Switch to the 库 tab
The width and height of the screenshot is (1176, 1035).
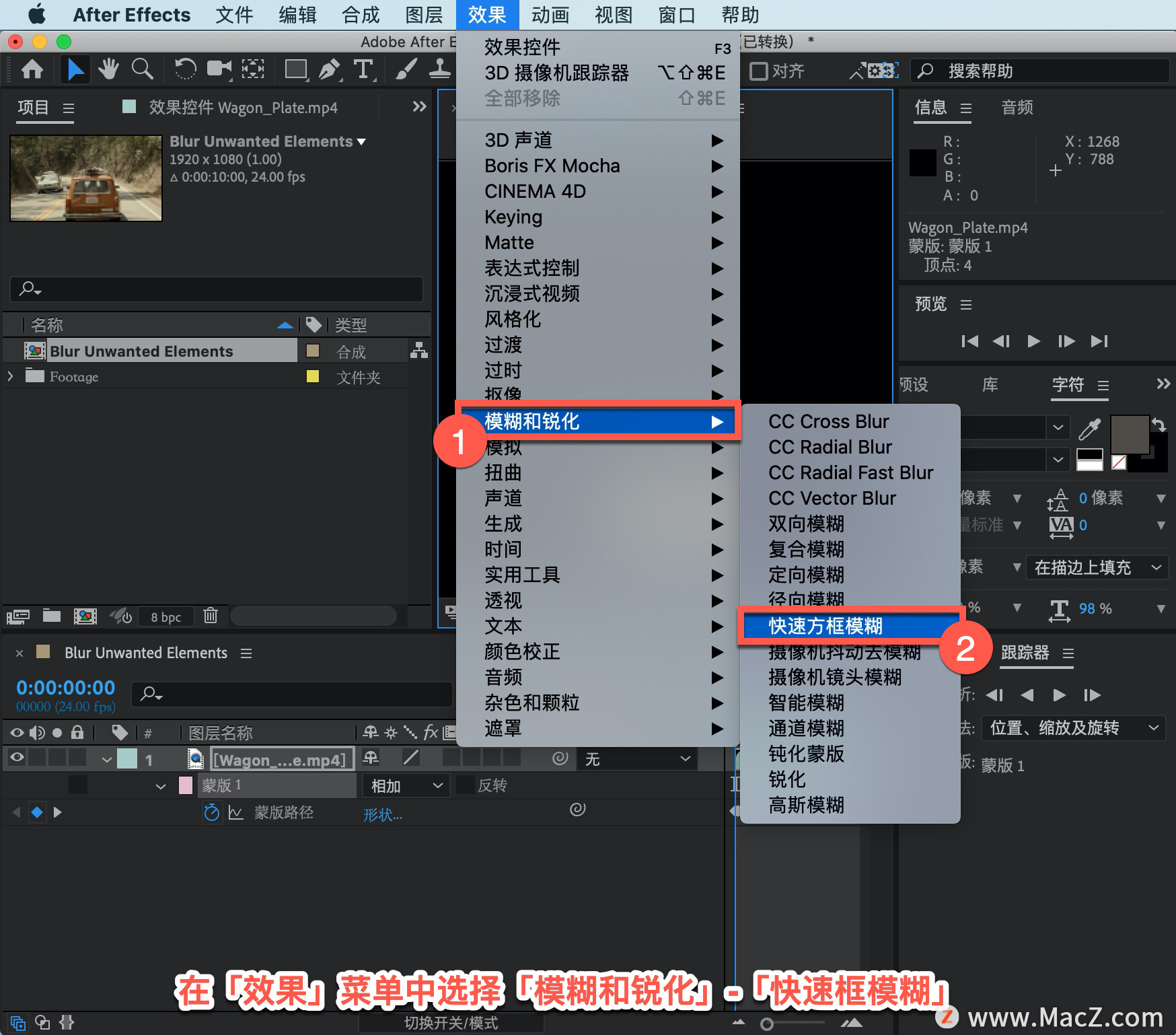click(x=990, y=385)
